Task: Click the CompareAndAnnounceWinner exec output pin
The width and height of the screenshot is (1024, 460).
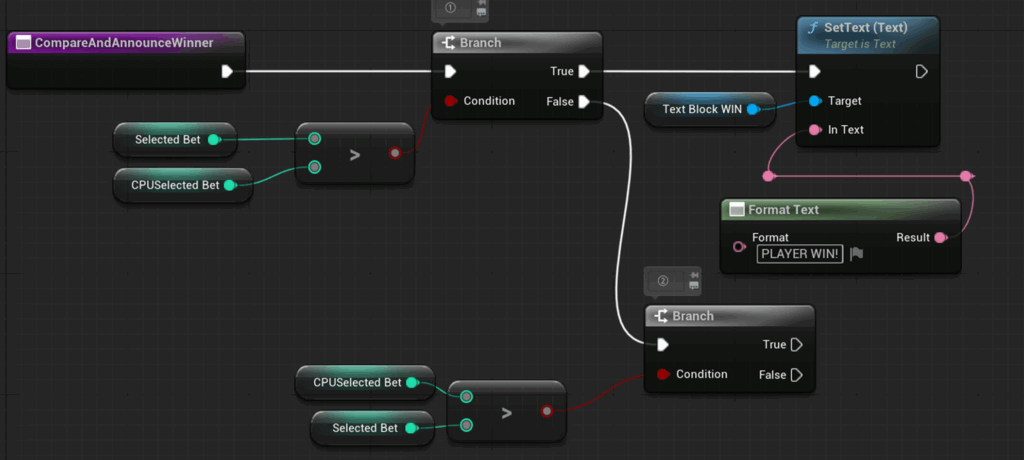Action: (x=227, y=71)
